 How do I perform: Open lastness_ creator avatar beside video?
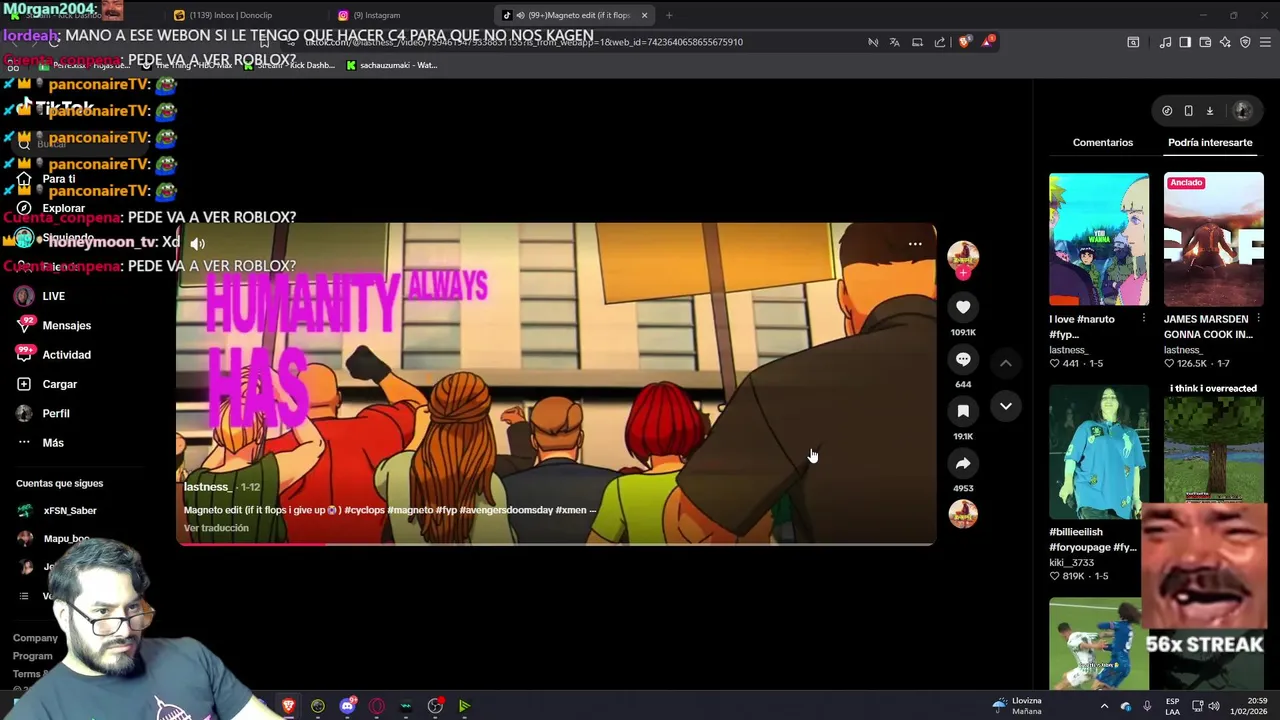coord(963,256)
